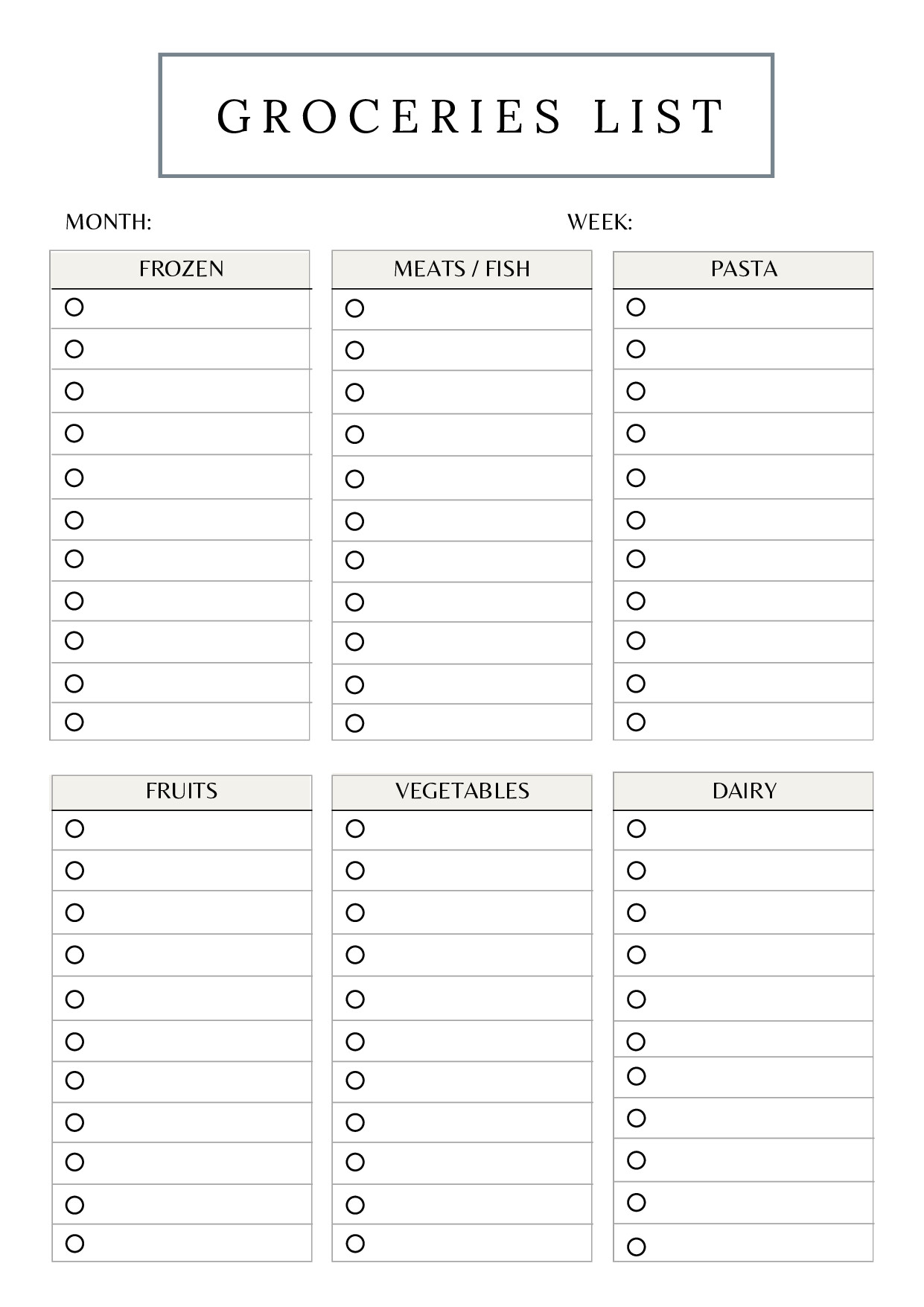924x1307 pixels.
Task: Tick the first checkbox under FRUITS
Action: click(x=75, y=828)
